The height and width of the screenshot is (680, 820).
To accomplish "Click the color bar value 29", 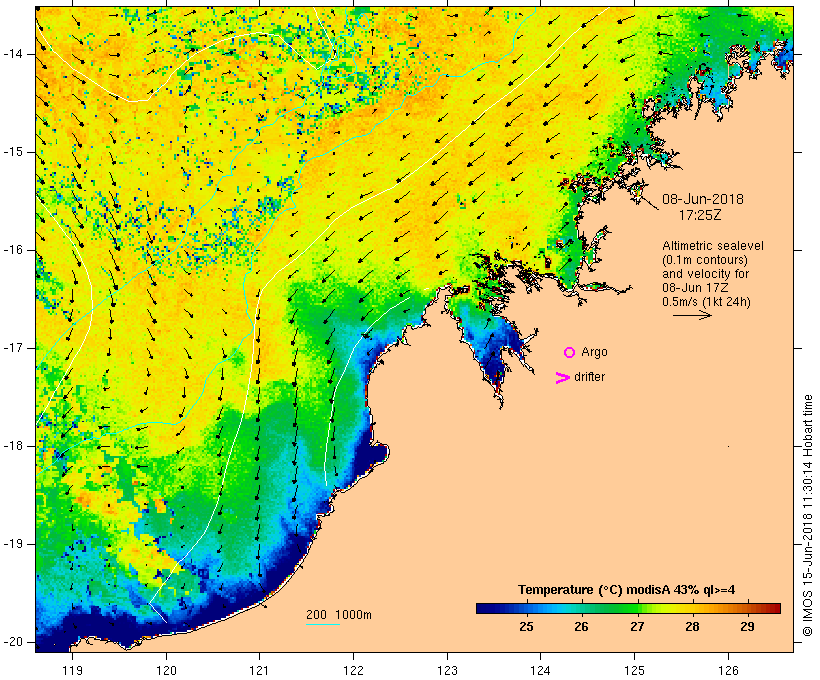I will click(747, 627).
